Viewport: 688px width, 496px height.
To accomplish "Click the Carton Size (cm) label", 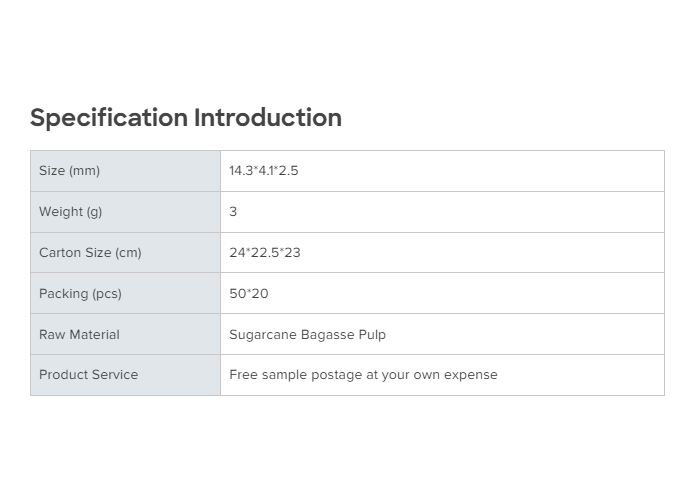I will [90, 253].
